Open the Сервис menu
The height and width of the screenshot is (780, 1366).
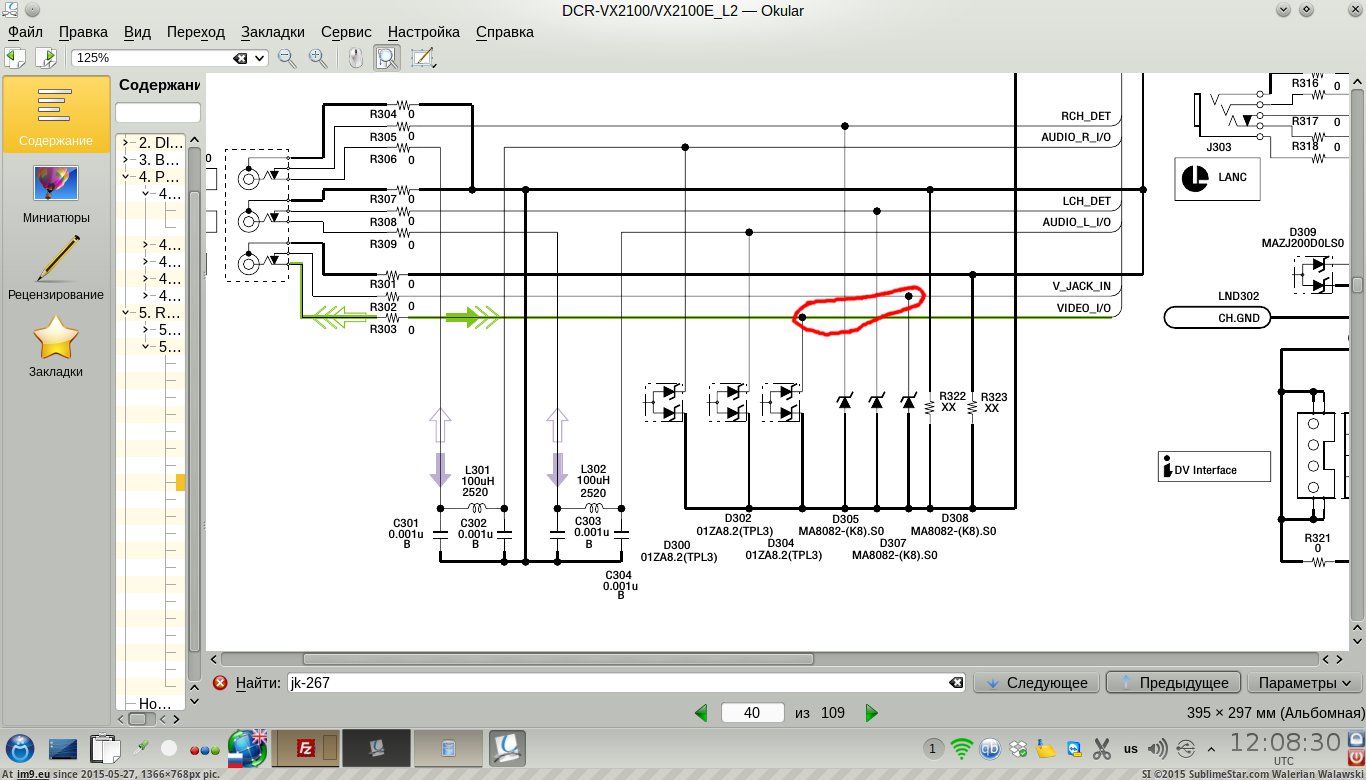pos(348,32)
